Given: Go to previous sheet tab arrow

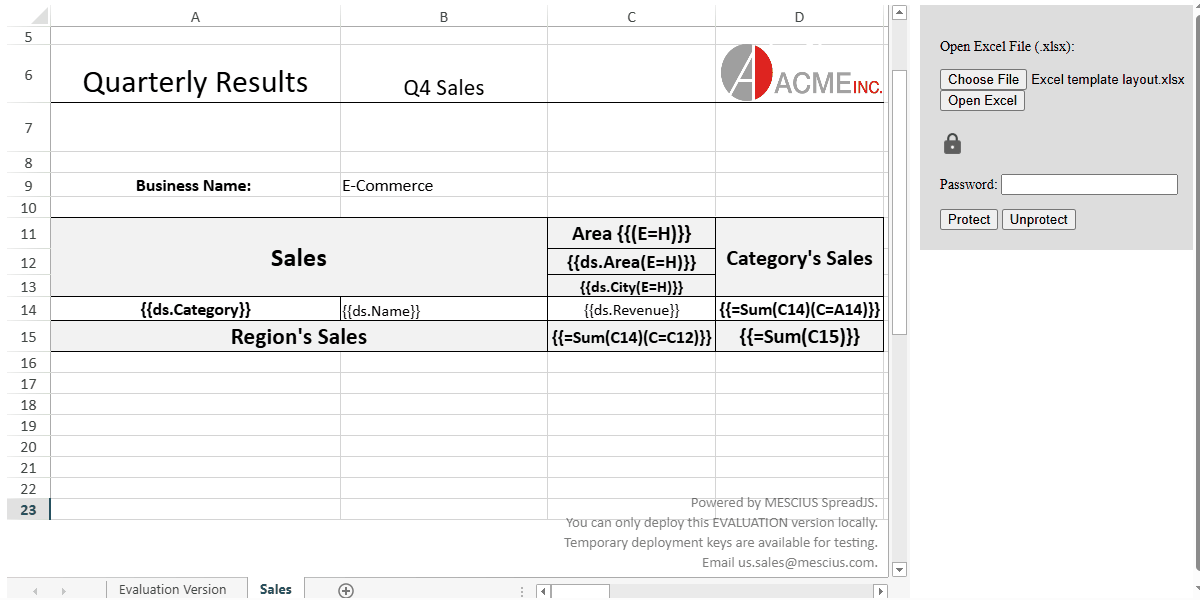Looking at the screenshot, I should pyautogui.click(x=35, y=591).
